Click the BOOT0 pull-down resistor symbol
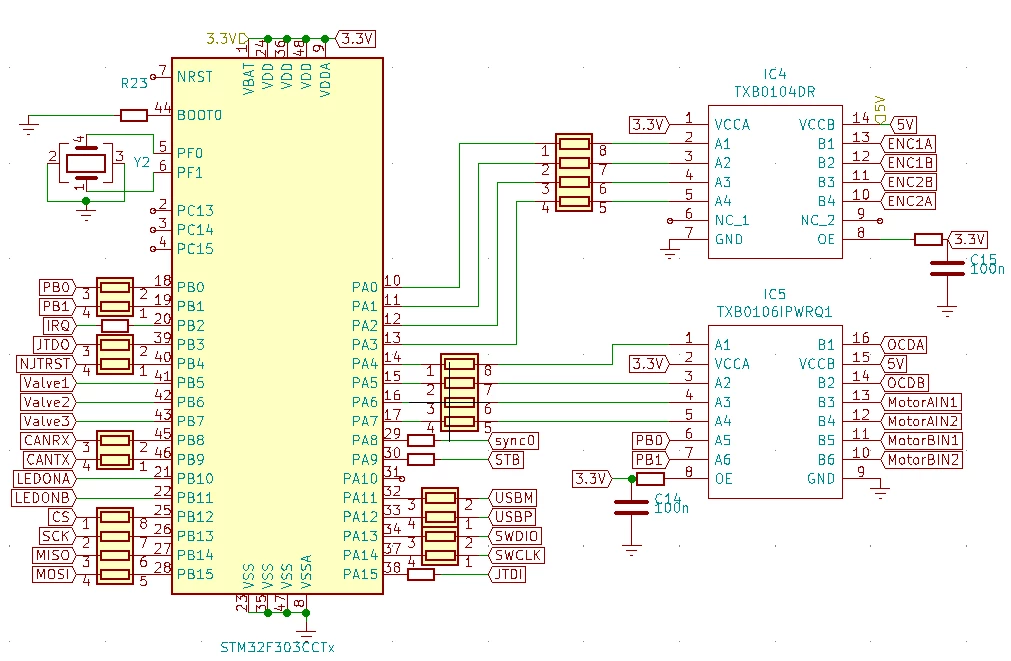Image resolution: width=1011 pixels, height=661 pixels. pos(134,115)
